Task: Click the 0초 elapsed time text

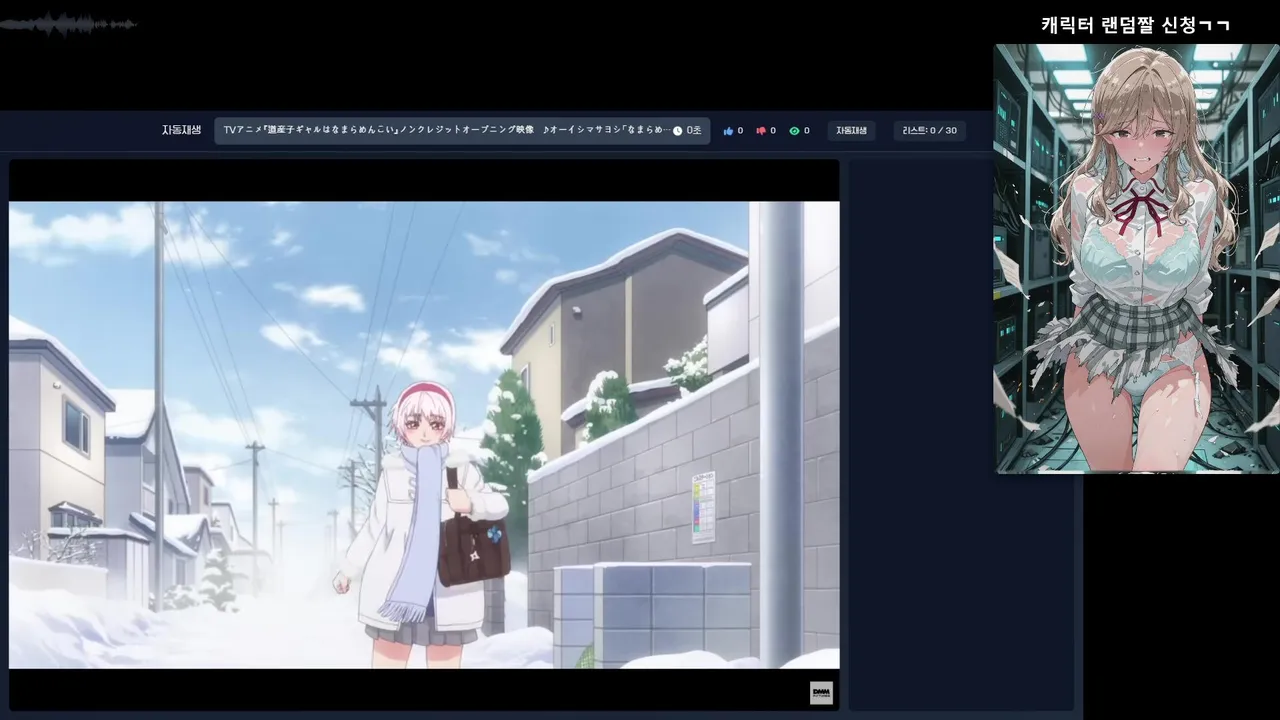Action: [694, 131]
